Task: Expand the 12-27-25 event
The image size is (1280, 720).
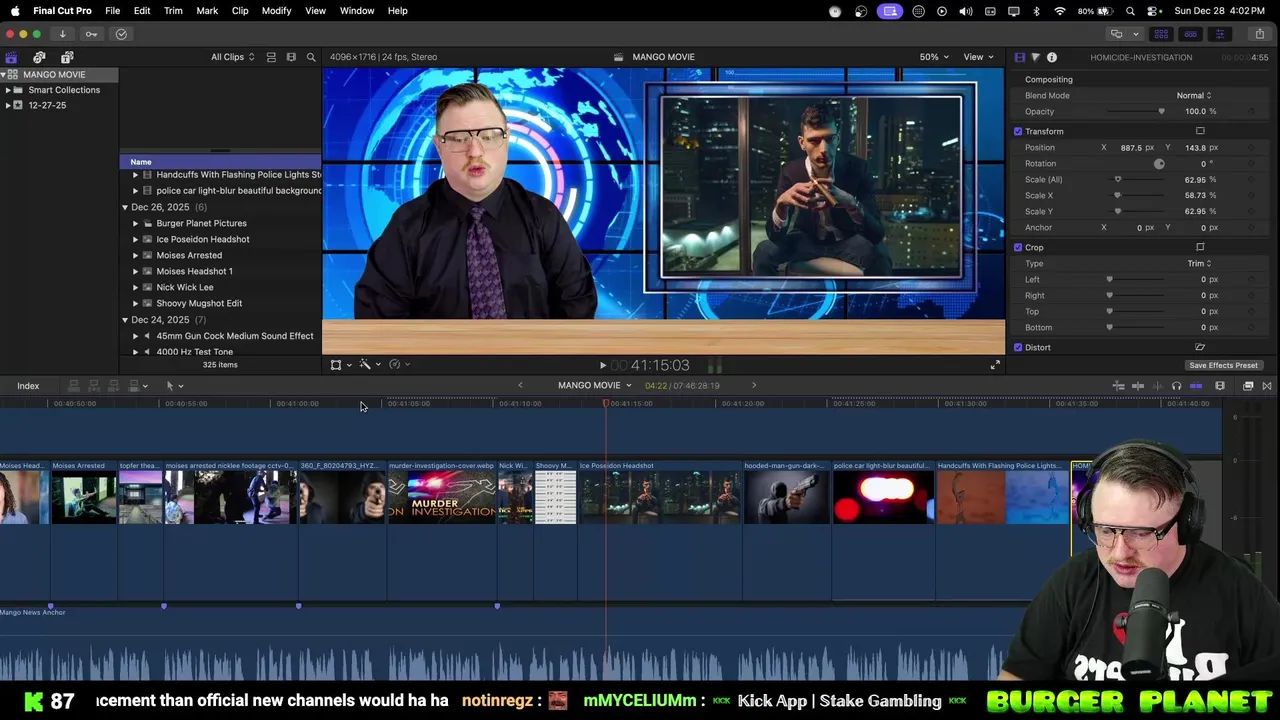Action: 8,105
